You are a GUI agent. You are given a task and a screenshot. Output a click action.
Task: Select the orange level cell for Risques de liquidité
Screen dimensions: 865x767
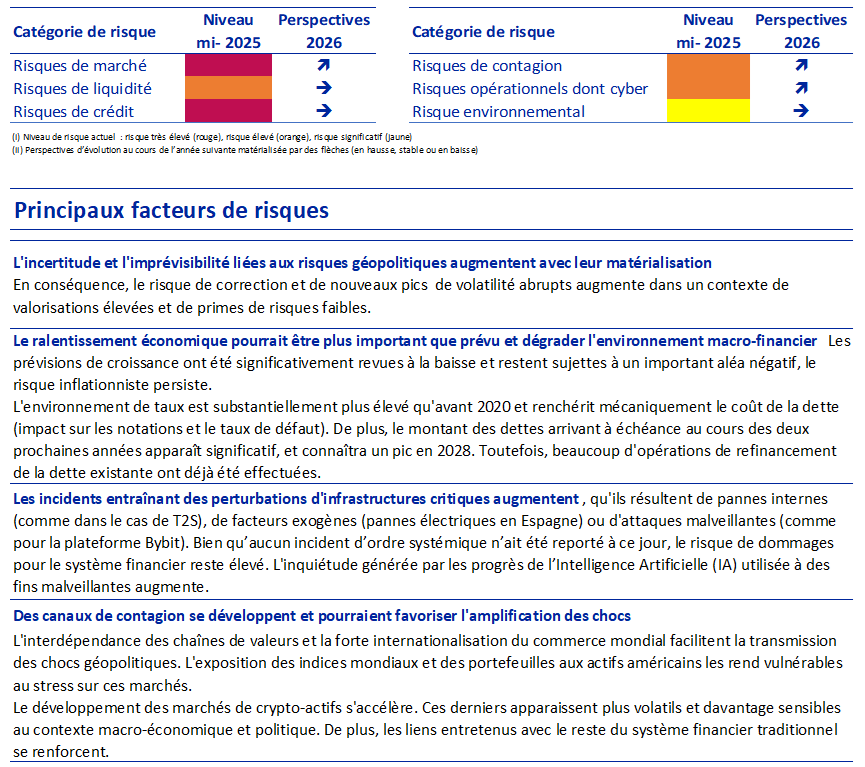(228, 88)
